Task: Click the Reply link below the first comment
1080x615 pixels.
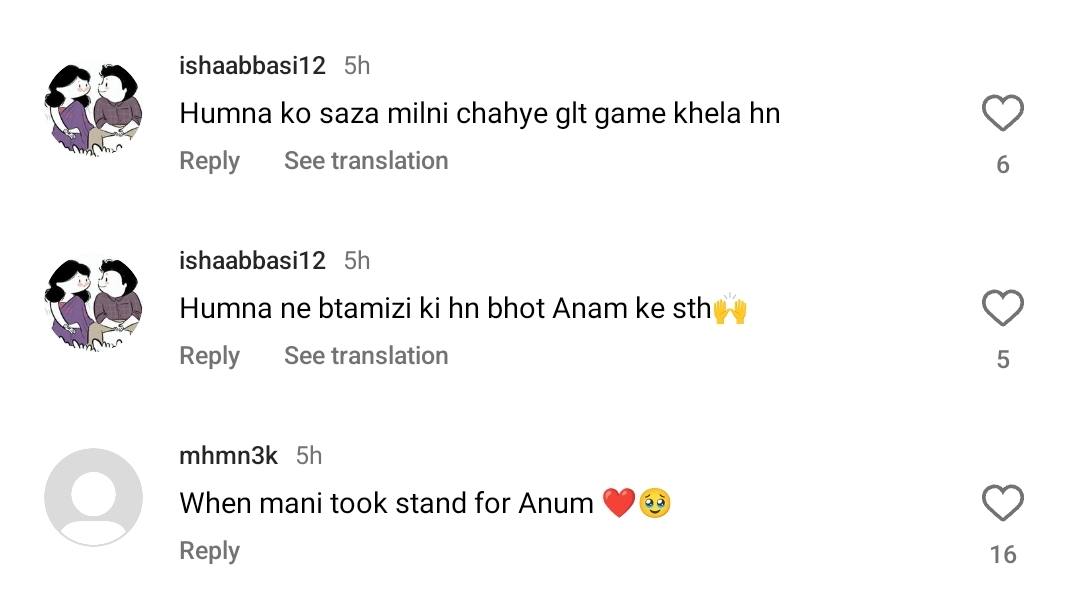Action: tap(209, 160)
